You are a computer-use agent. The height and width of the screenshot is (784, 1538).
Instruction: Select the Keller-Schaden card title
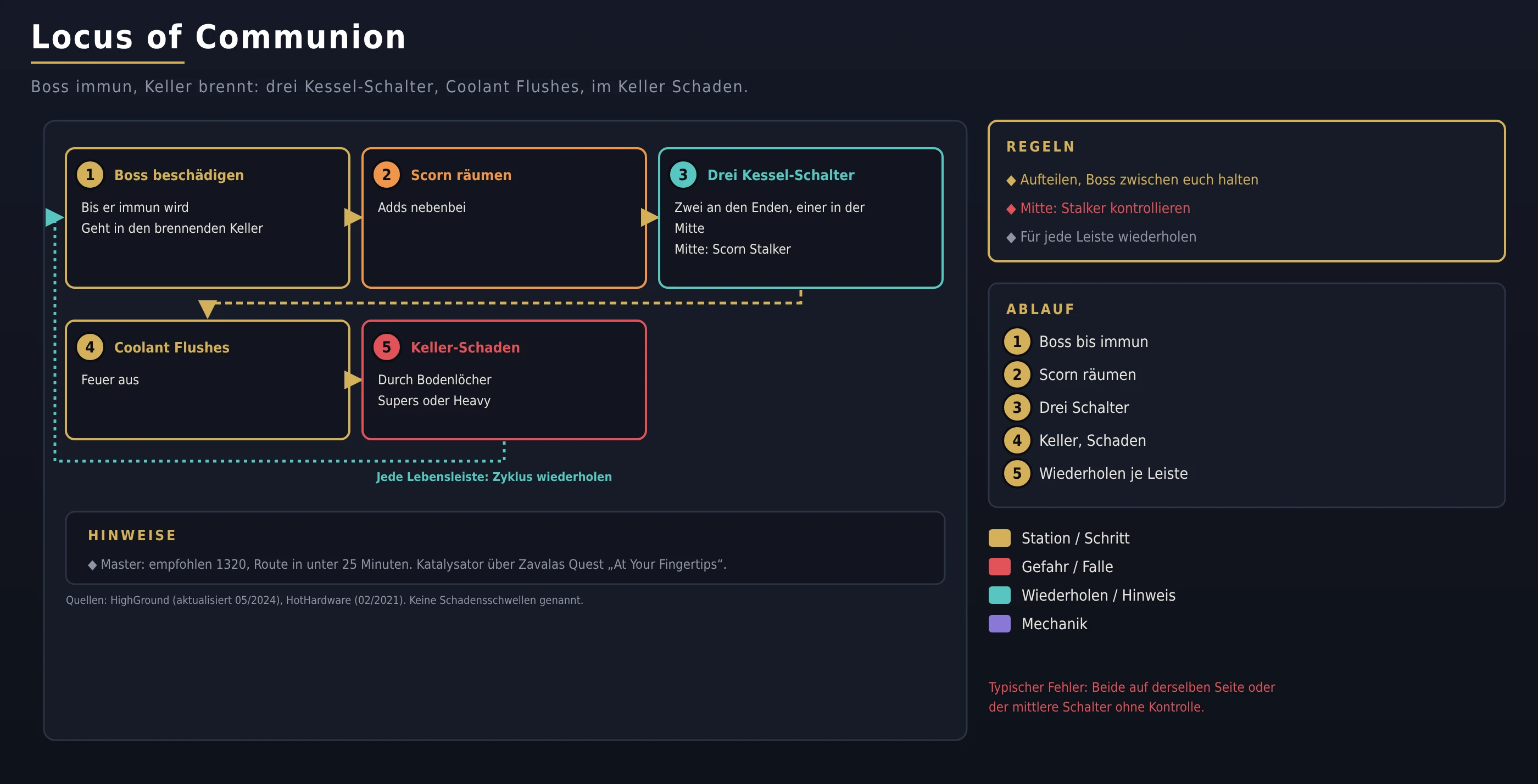pyautogui.click(x=465, y=347)
